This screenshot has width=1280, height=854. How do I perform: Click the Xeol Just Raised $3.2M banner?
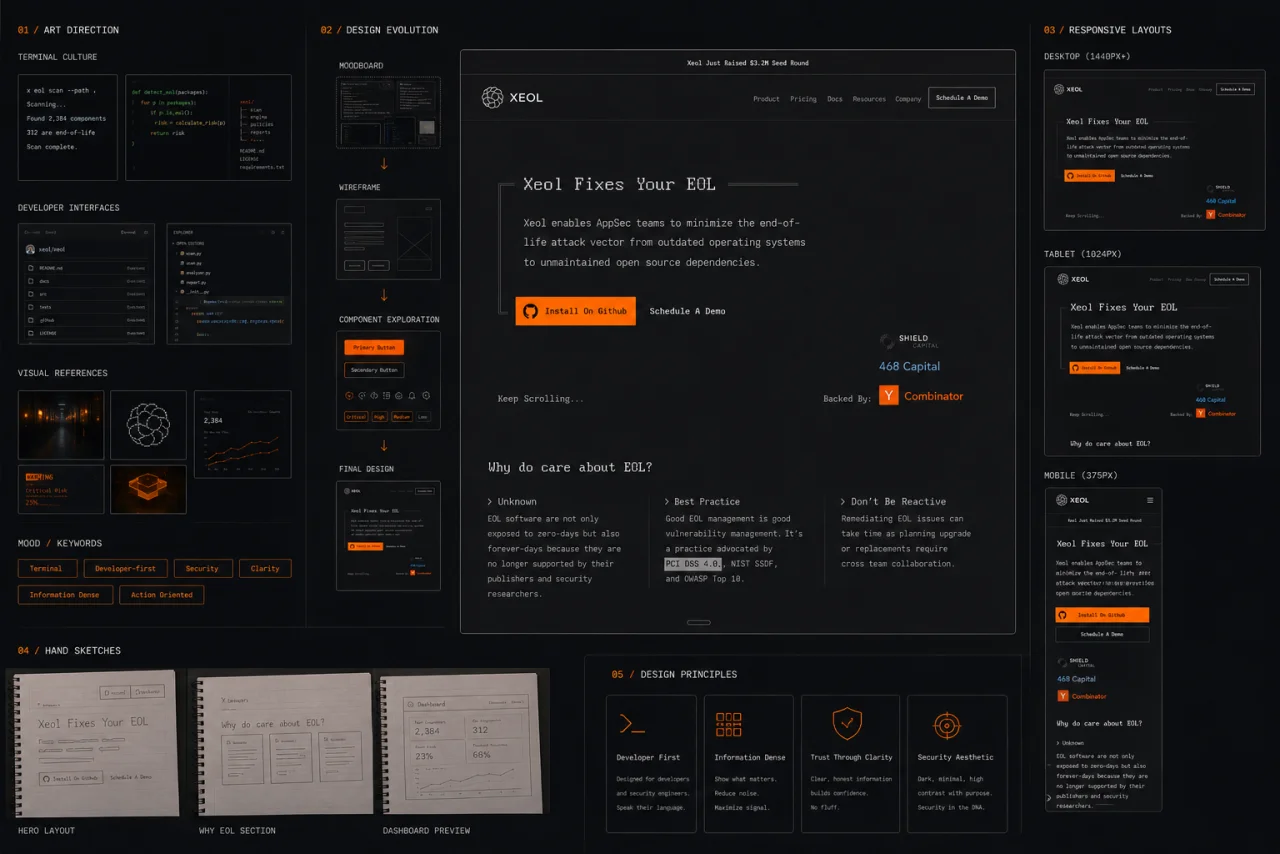coord(738,63)
